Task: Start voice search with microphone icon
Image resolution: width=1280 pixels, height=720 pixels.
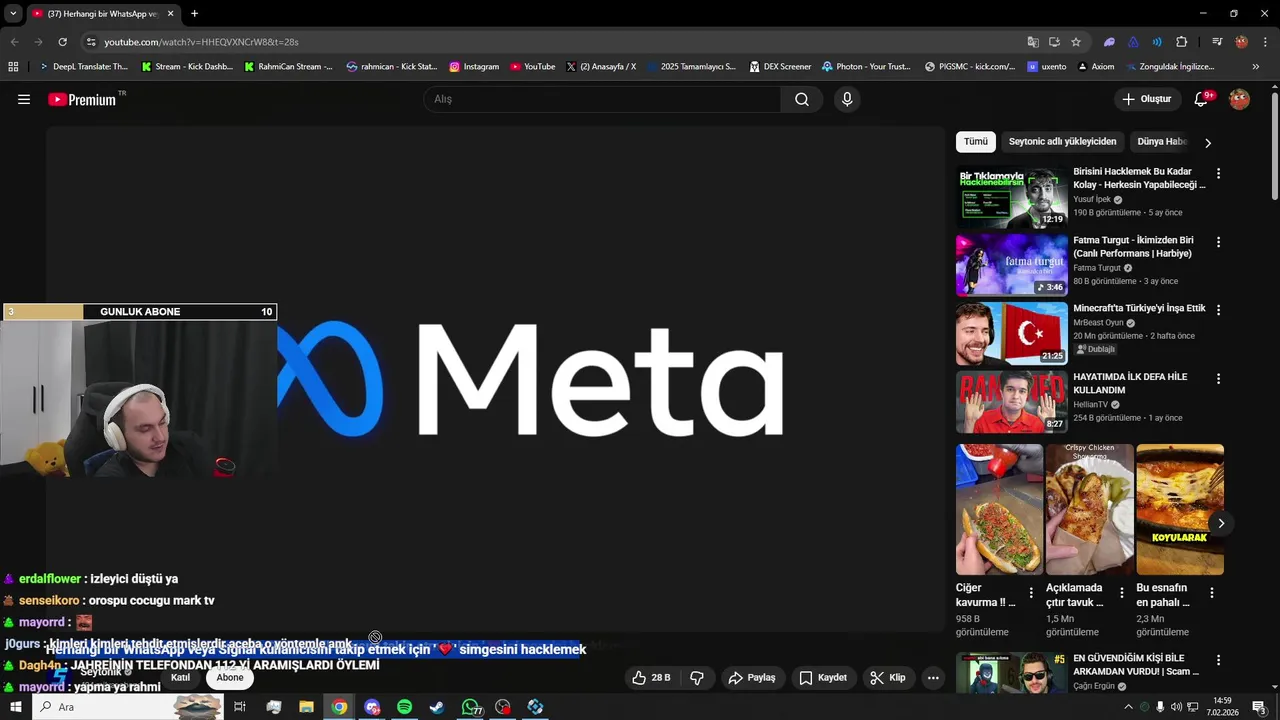Action: tap(847, 99)
